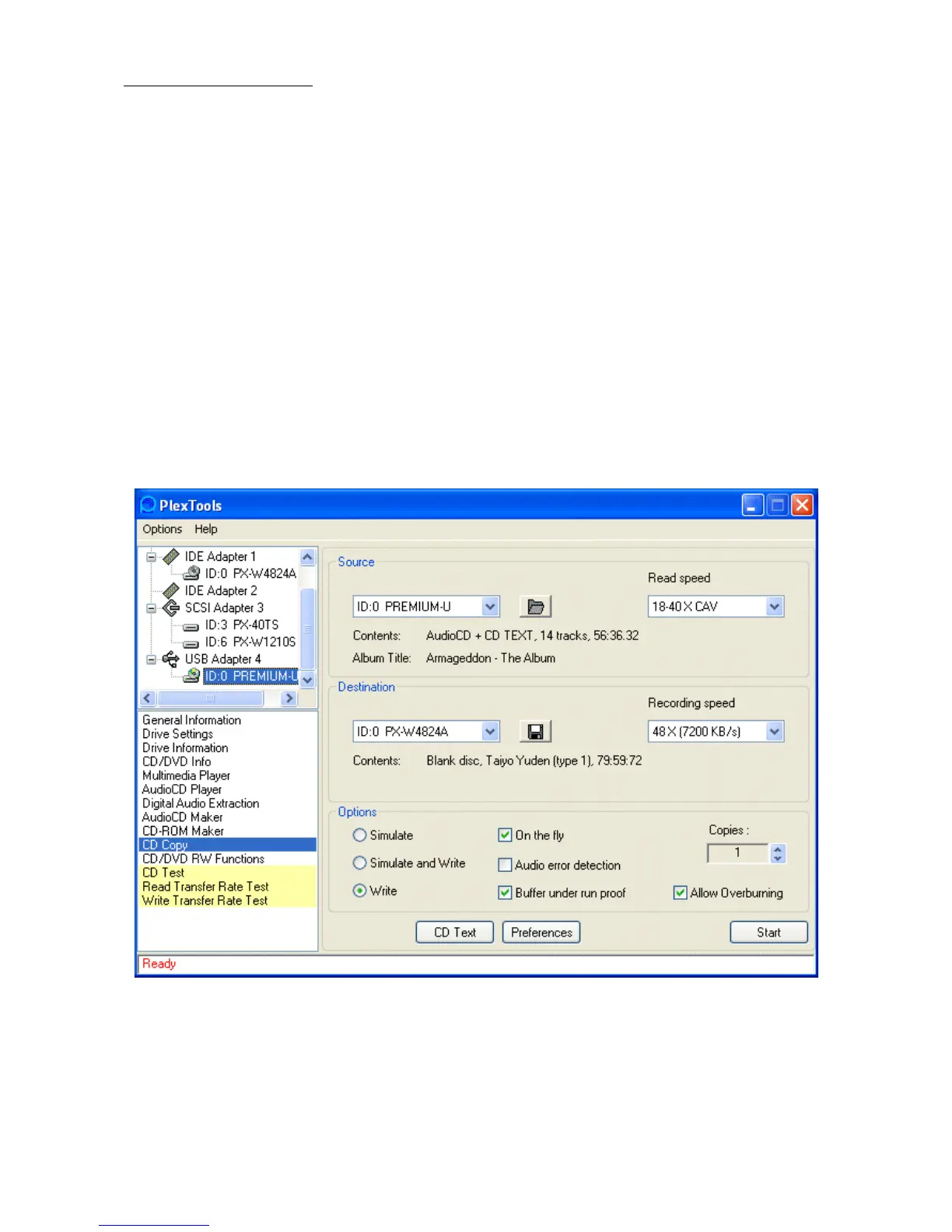This screenshot has height=1232, width=952.
Task: Open the Read speed dropdown
Action: [x=774, y=607]
